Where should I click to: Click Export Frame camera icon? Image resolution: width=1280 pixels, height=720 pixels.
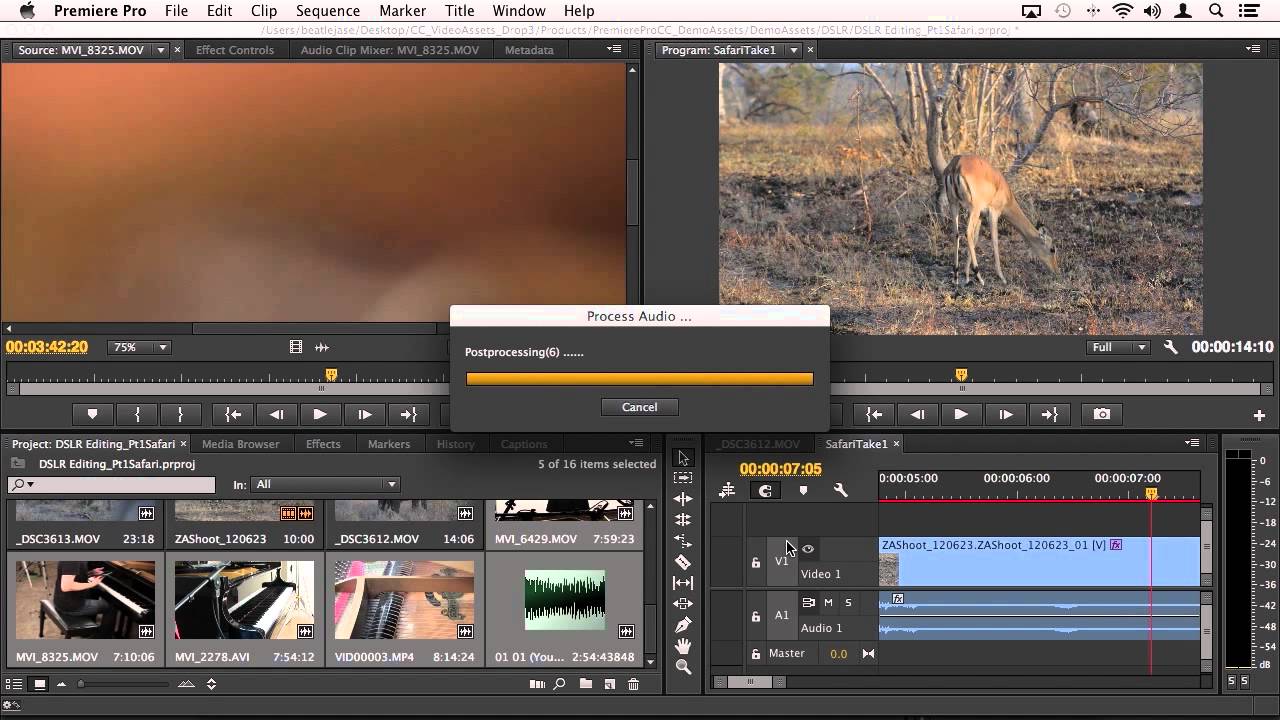1101,414
